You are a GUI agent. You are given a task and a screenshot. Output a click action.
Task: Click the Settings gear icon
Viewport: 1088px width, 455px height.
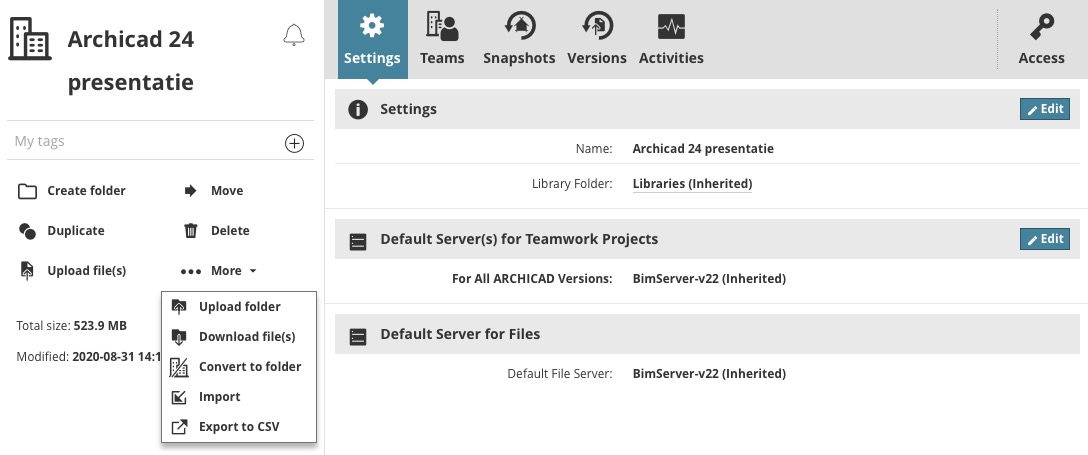point(372,26)
